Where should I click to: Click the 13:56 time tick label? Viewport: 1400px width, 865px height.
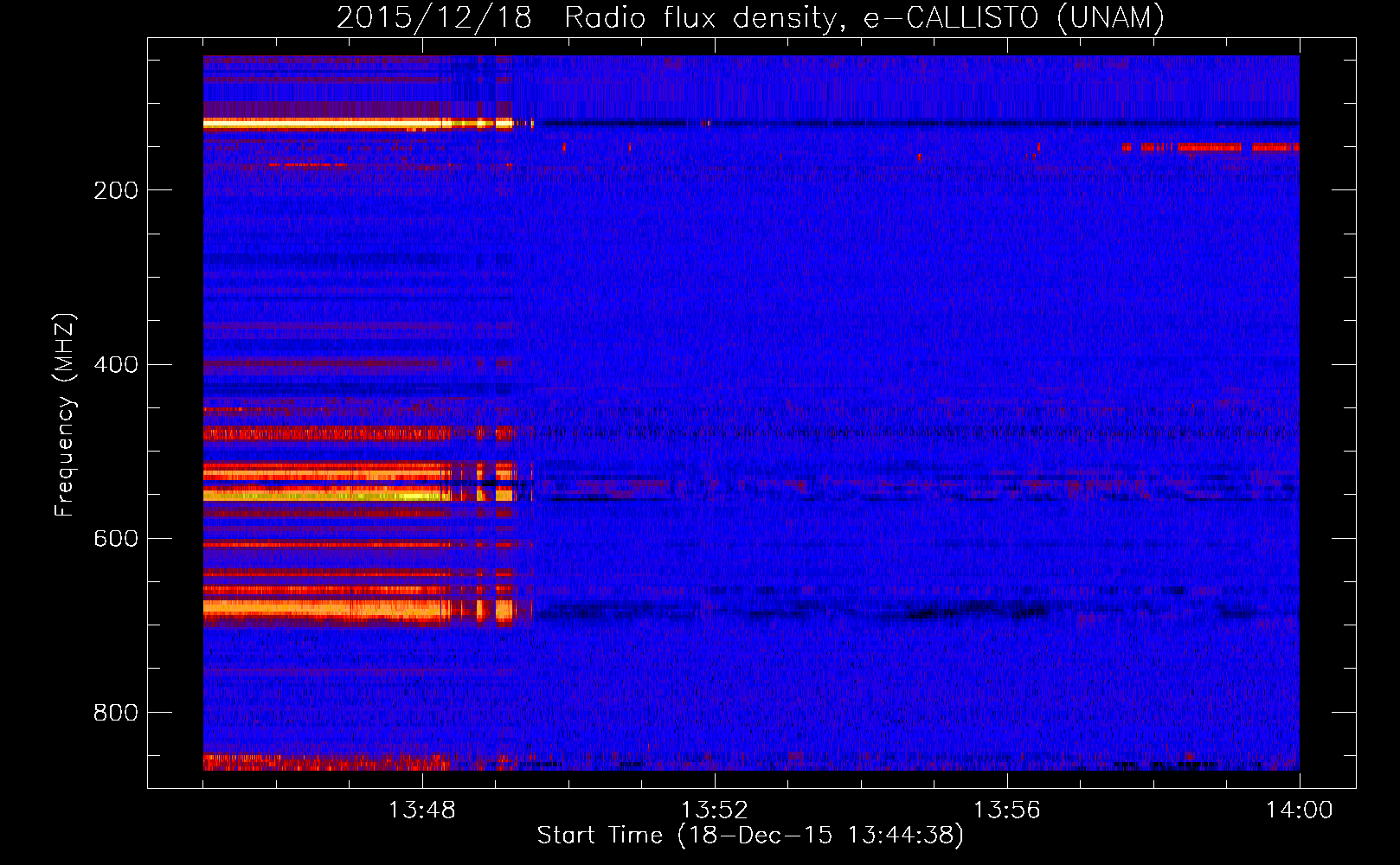[1007, 811]
